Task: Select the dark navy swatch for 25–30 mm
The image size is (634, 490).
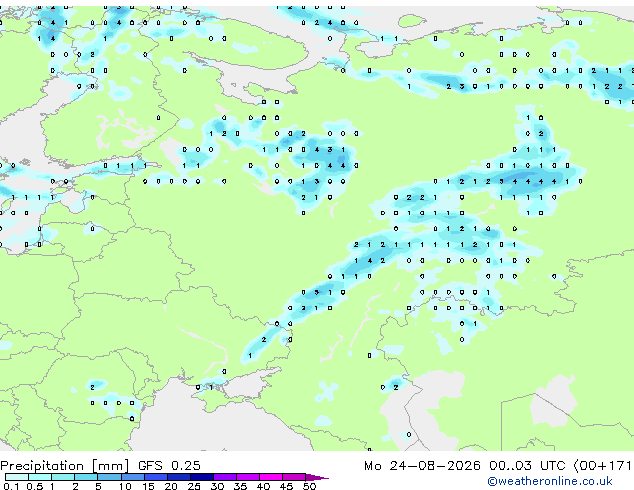Action: 202,477
